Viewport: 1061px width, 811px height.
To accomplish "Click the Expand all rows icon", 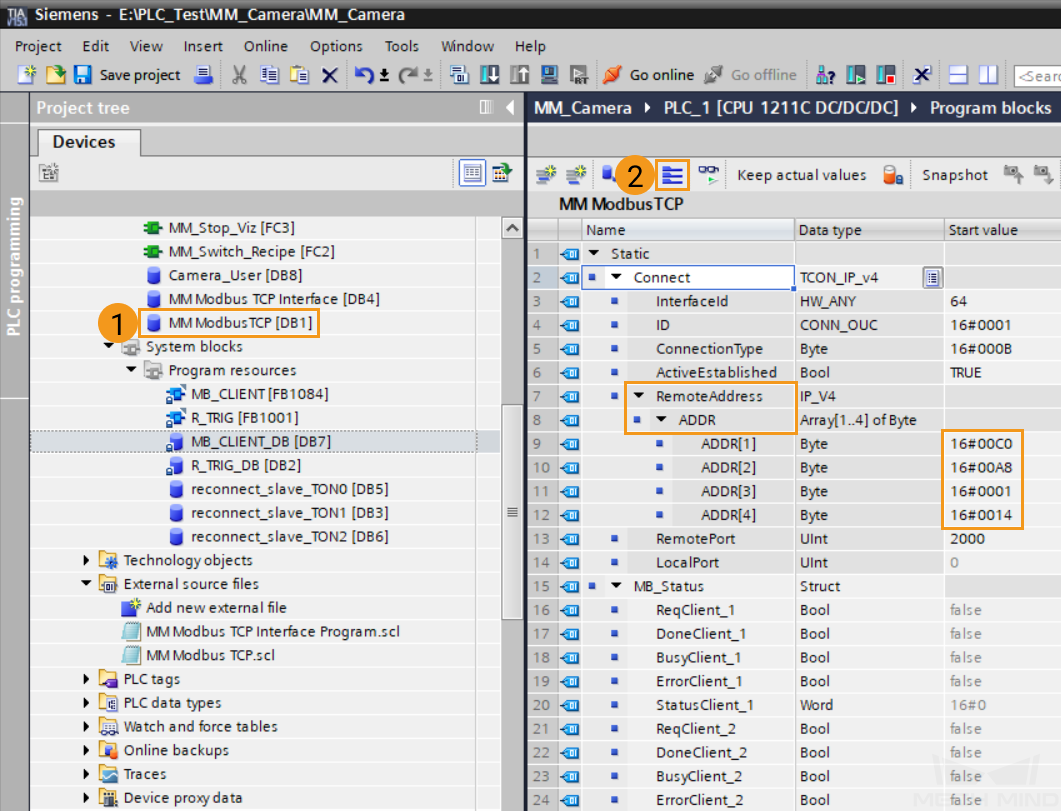I will 673,175.
